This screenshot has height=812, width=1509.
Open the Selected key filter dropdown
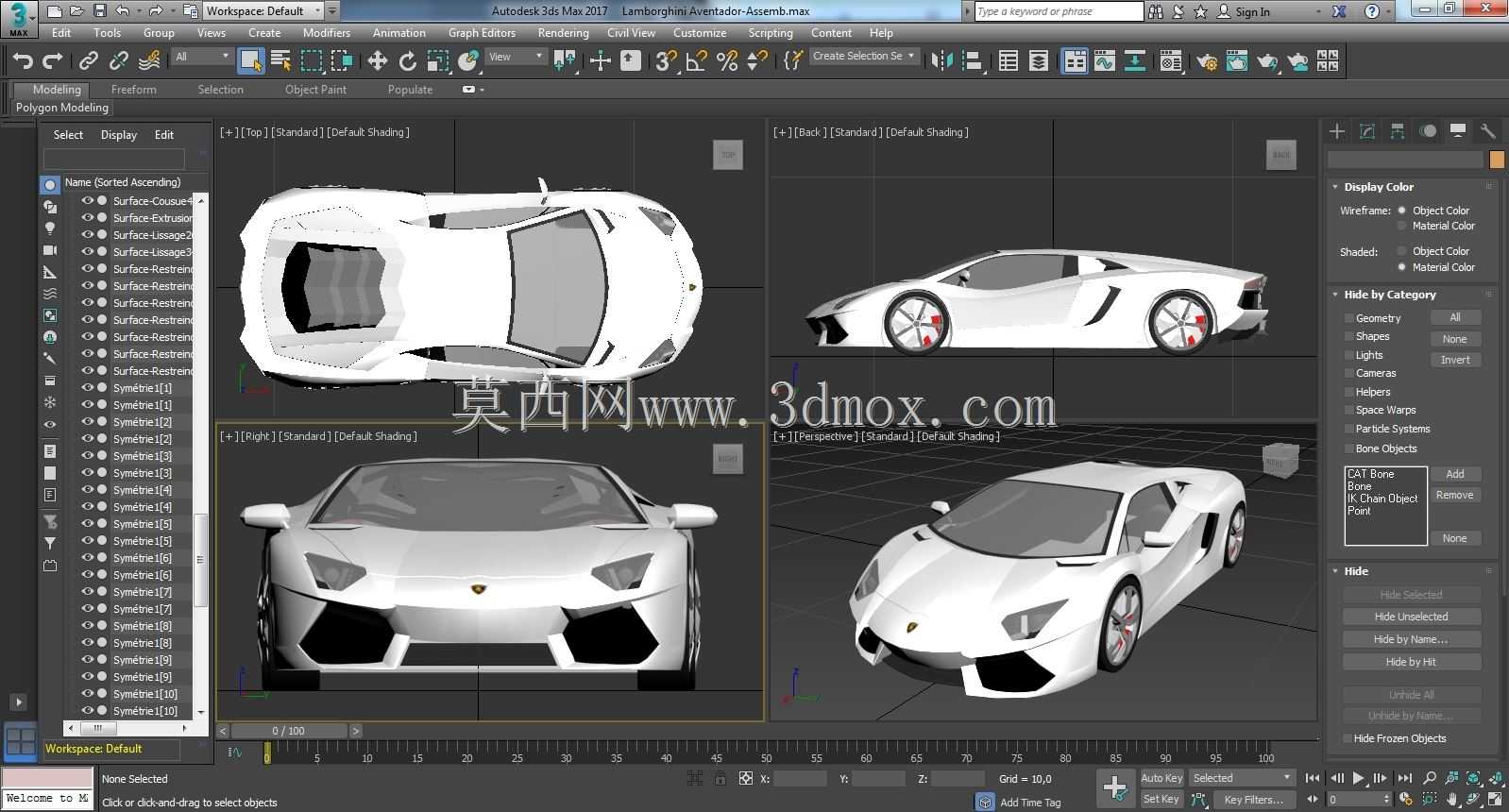pyautogui.click(x=1242, y=778)
